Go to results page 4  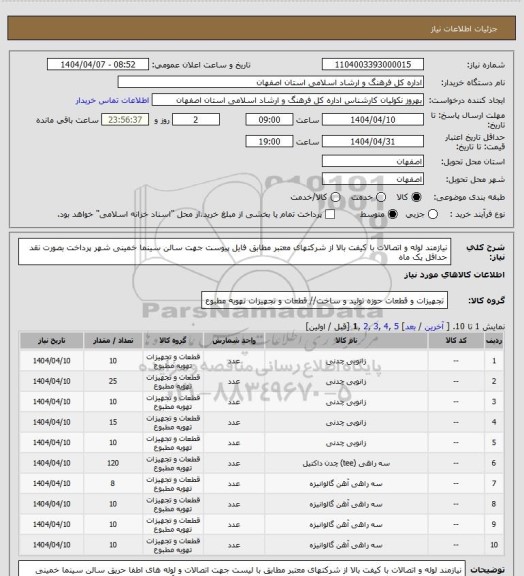[x=385, y=327]
